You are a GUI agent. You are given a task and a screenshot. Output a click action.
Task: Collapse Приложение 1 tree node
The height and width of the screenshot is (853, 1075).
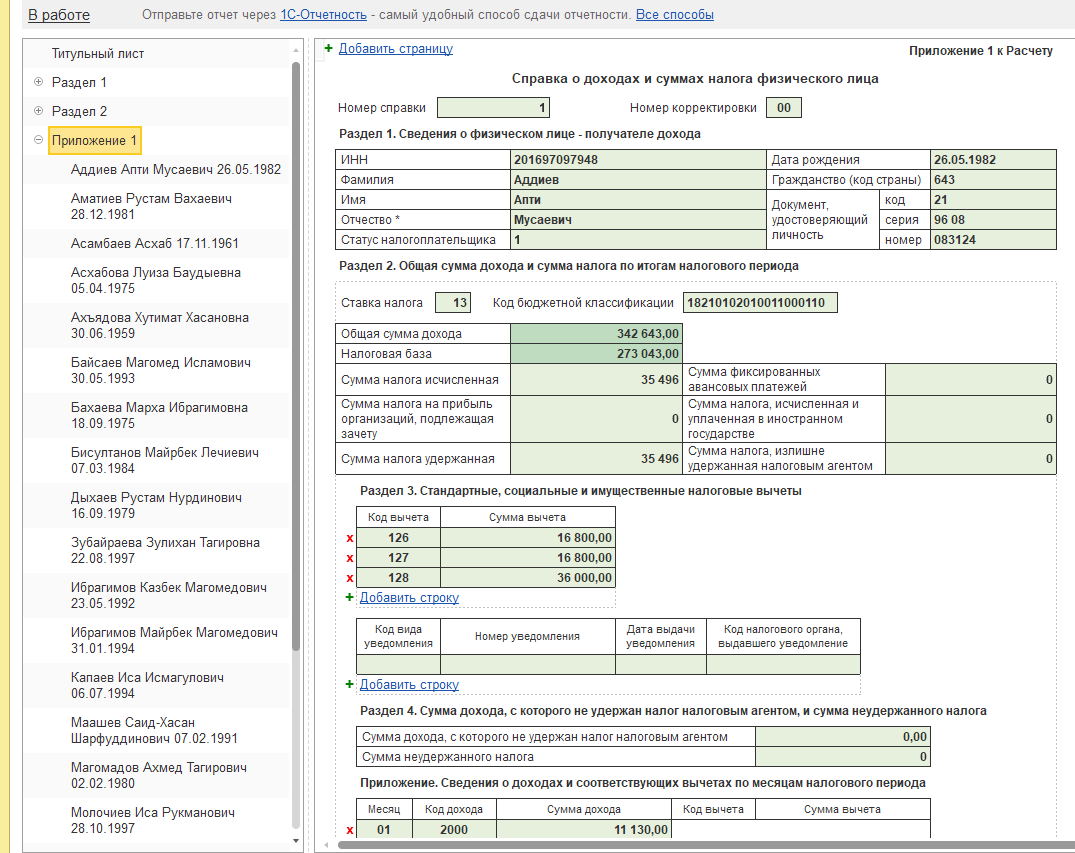point(38,140)
